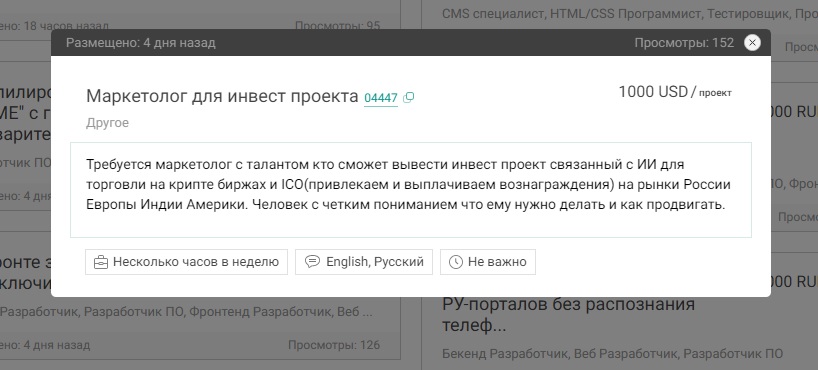This screenshot has width=818, height=370.
Task: Select the Не важно tag
Action: tap(488, 262)
